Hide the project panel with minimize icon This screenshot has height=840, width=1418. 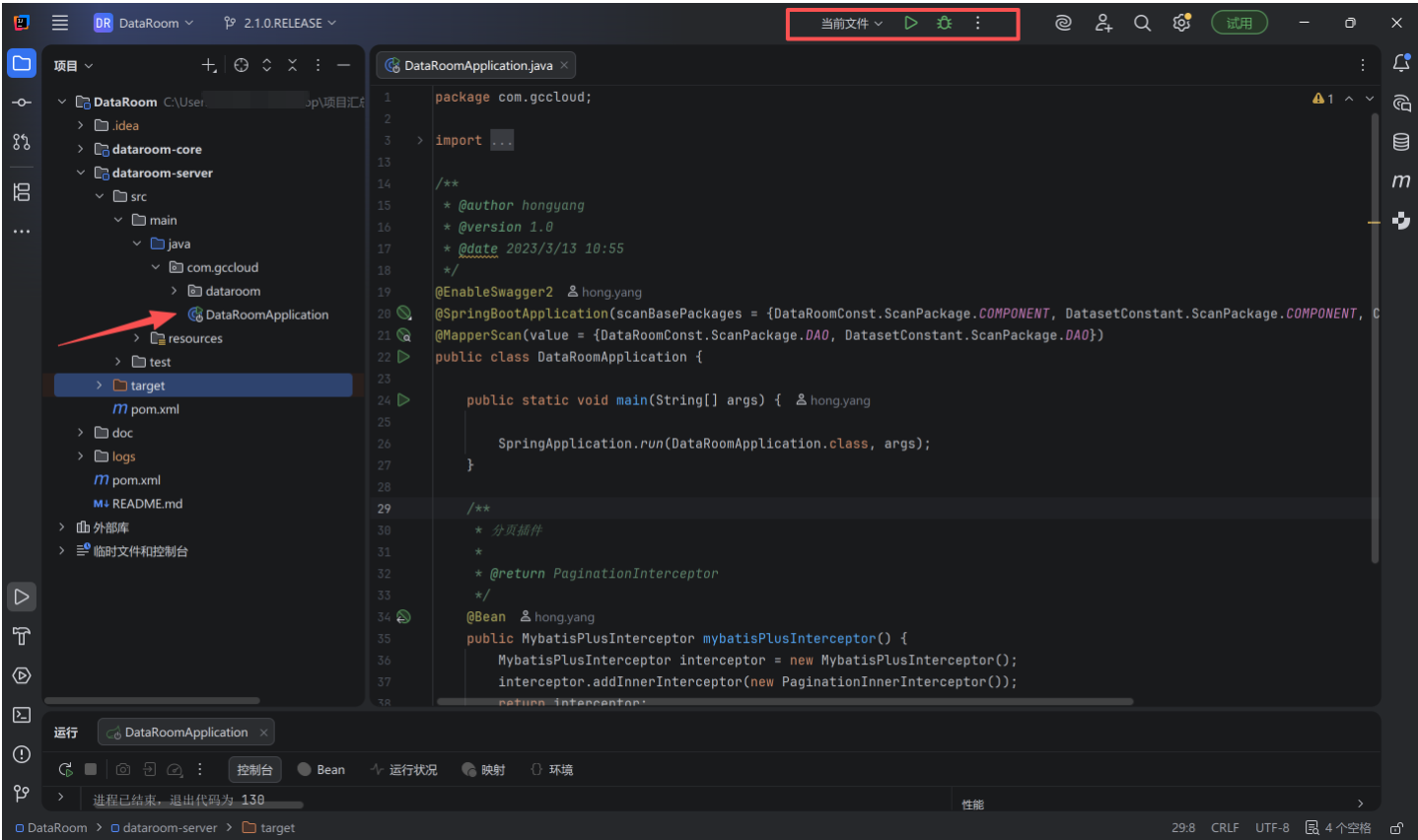pyautogui.click(x=343, y=65)
